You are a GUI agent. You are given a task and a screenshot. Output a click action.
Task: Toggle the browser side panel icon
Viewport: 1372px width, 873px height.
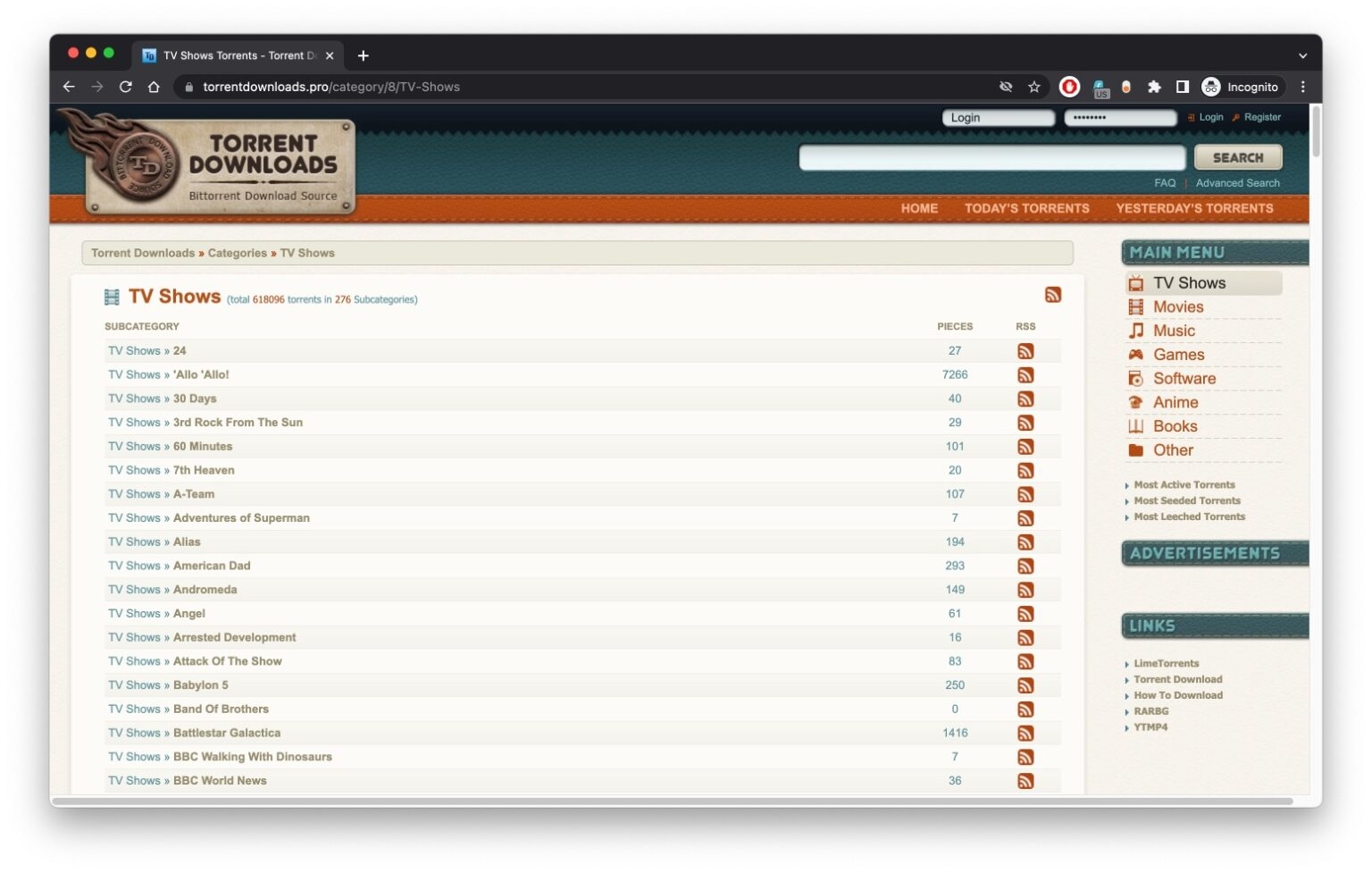coord(1182,87)
